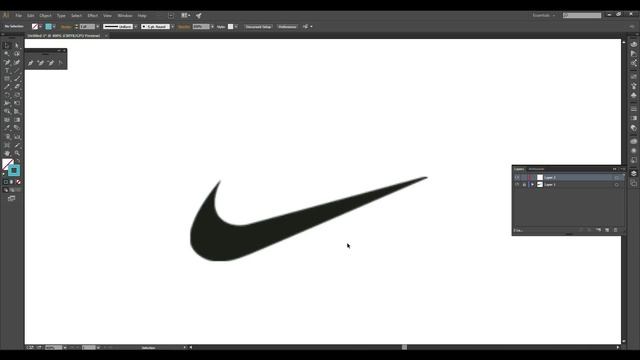Open the zoom level dropdown in status bar

coord(65,348)
